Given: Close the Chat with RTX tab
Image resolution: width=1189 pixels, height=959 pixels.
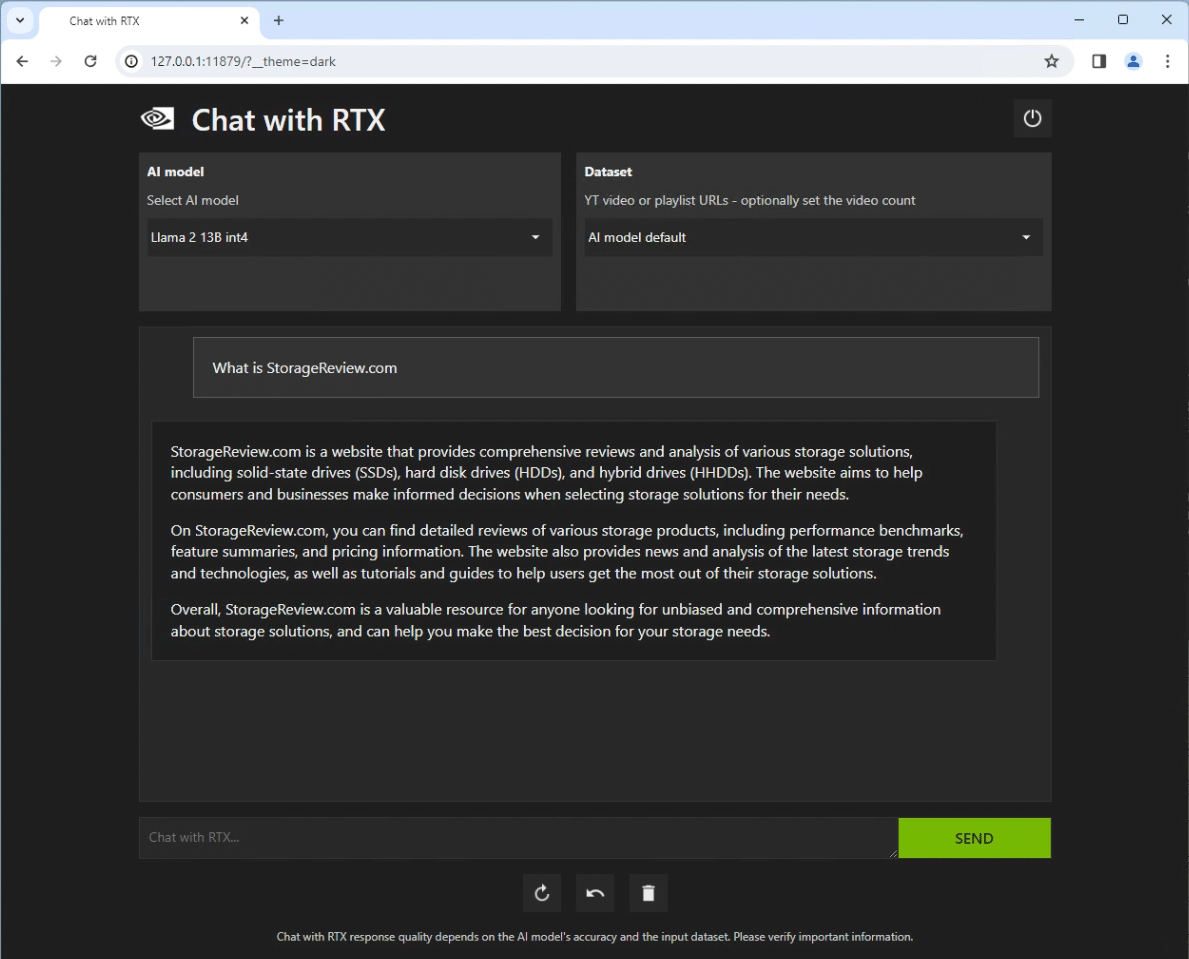Looking at the screenshot, I should (x=244, y=20).
